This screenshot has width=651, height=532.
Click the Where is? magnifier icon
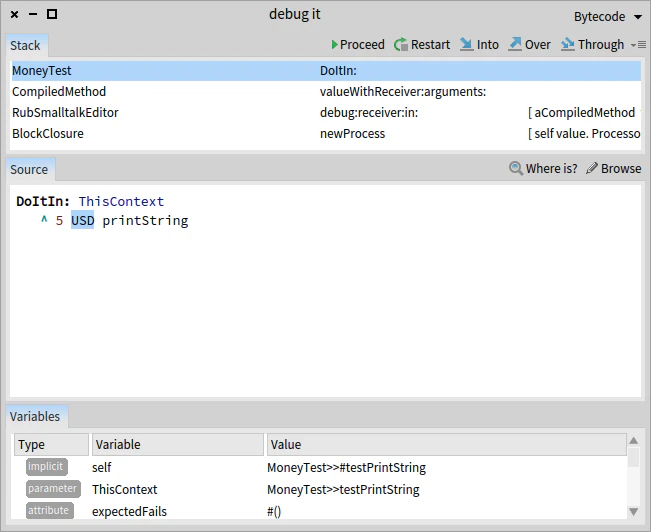coord(516,168)
